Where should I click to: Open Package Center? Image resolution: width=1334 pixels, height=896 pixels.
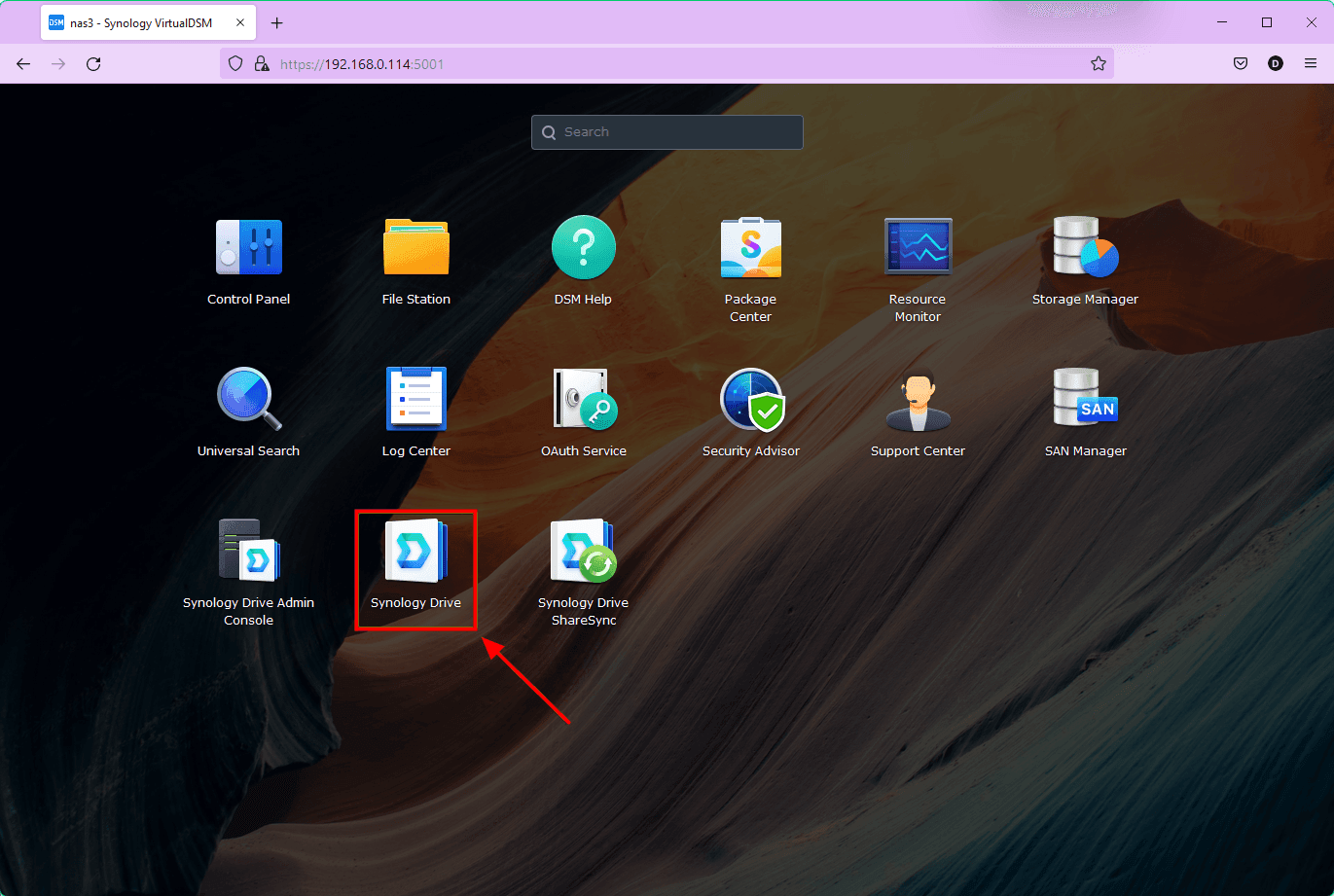[x=750, y=247]
